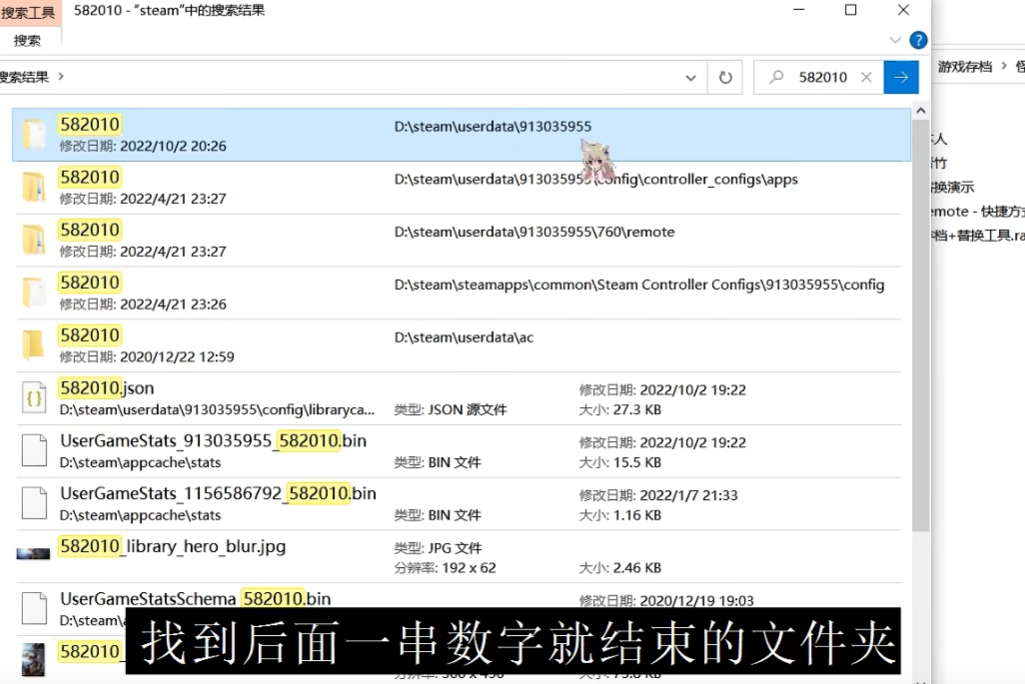Open 'mote - 快捷方式' item in background window

[x=978, y=212]
